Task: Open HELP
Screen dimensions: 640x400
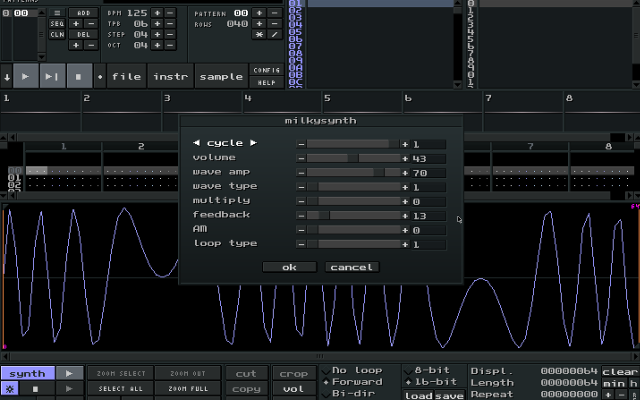Action: pyautogui.click(x=267, y=82)
